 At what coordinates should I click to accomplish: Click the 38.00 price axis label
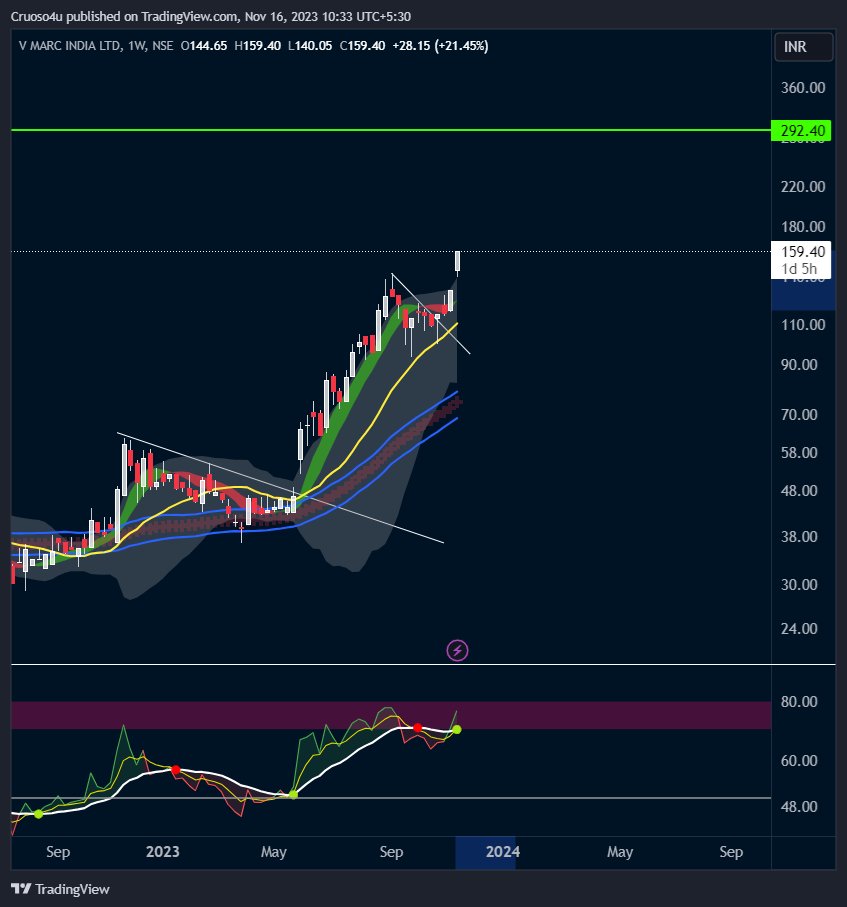799,537
